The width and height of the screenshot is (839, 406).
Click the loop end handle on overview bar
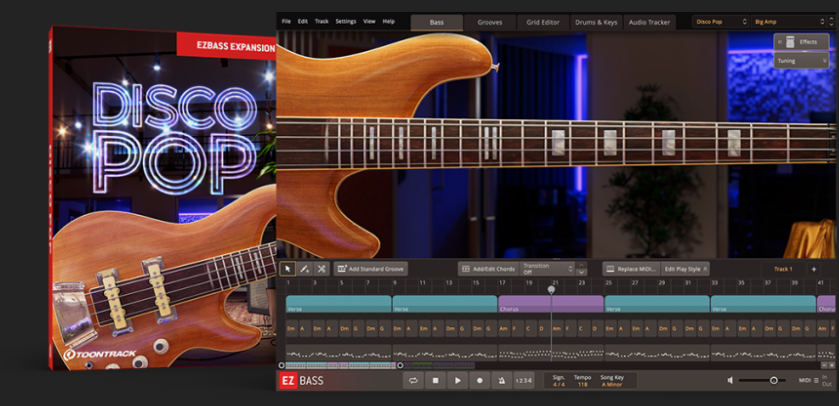(x=400, y=365)
